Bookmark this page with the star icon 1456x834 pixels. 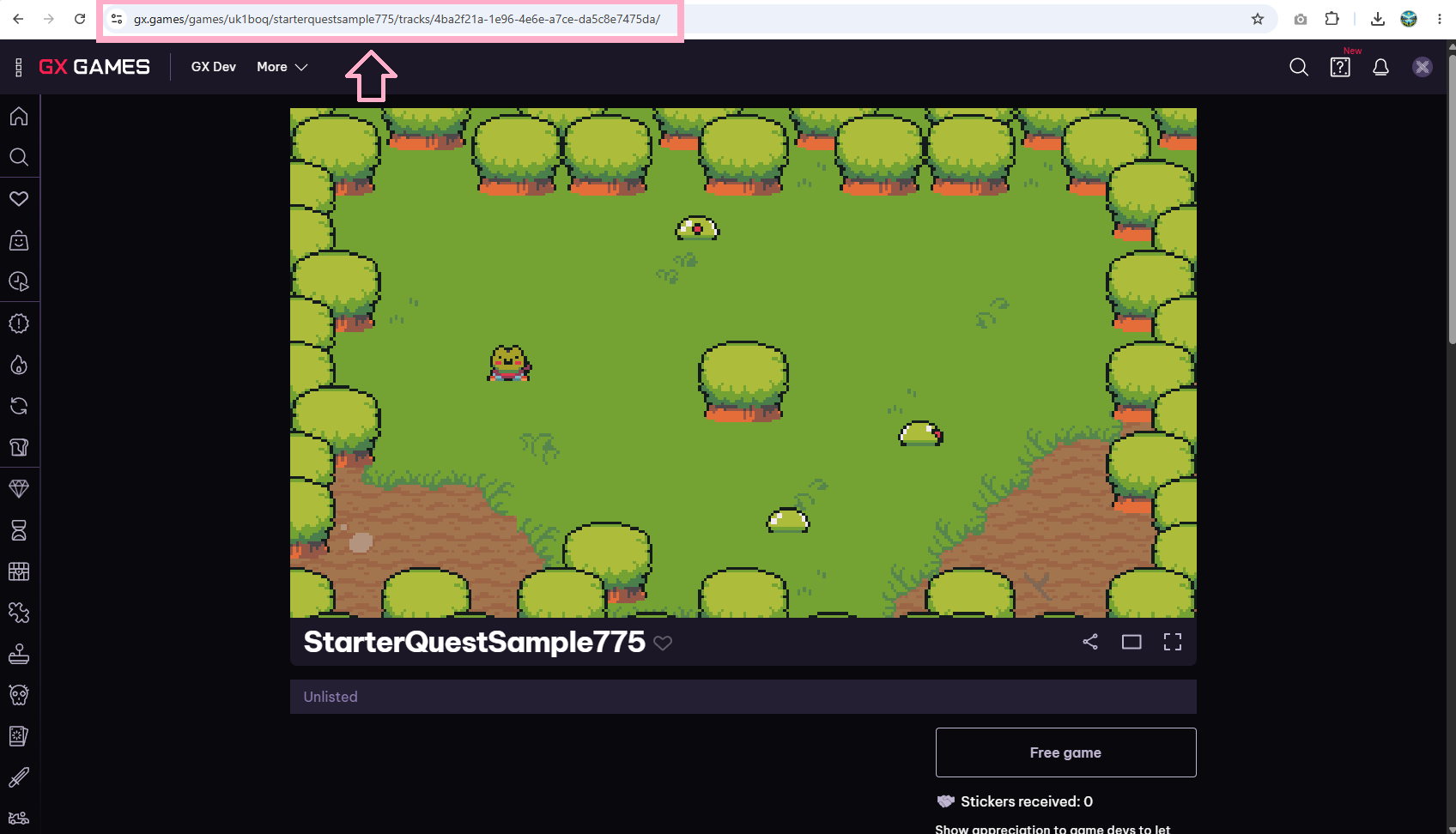(x=1258, y=19)
